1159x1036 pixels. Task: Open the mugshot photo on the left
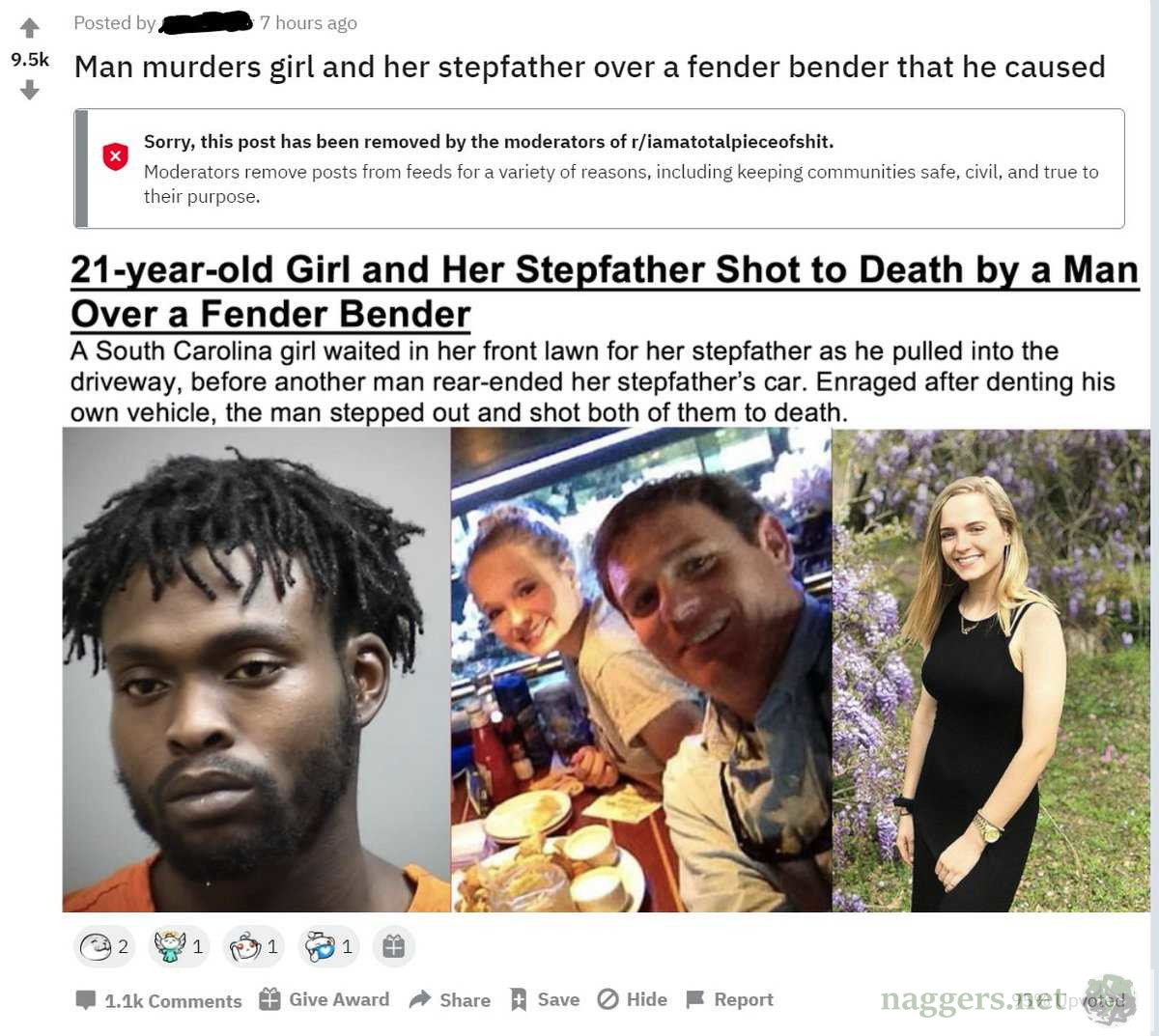click(257, 670)
